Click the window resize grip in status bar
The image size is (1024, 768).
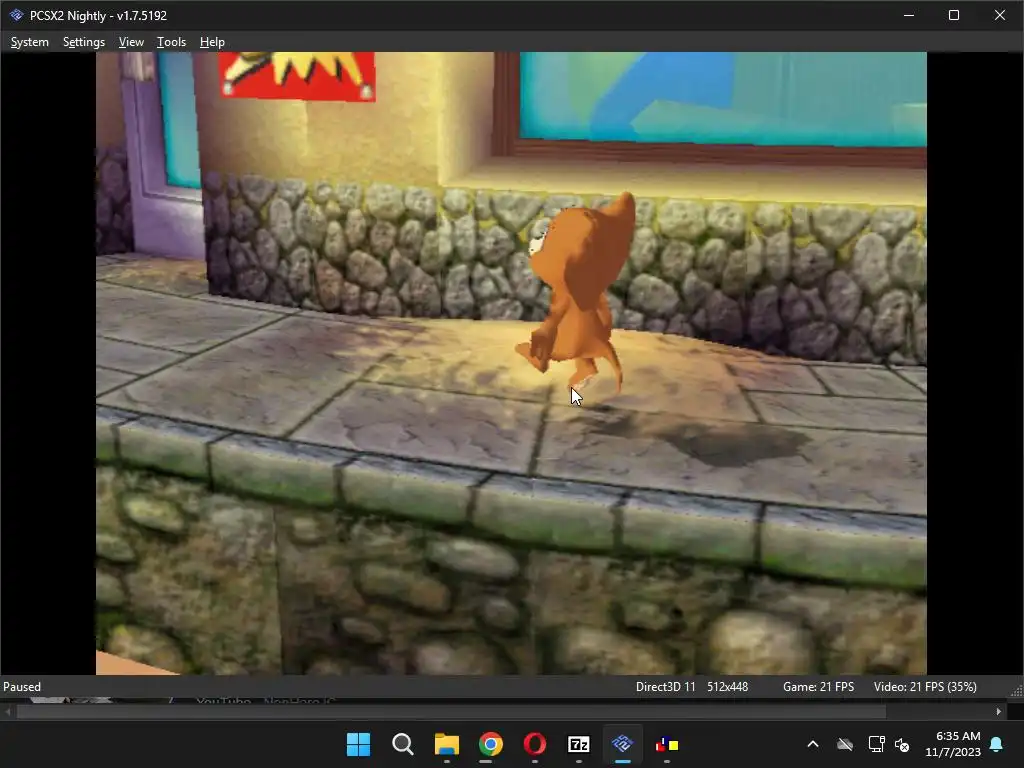[x=1017, y=691]
